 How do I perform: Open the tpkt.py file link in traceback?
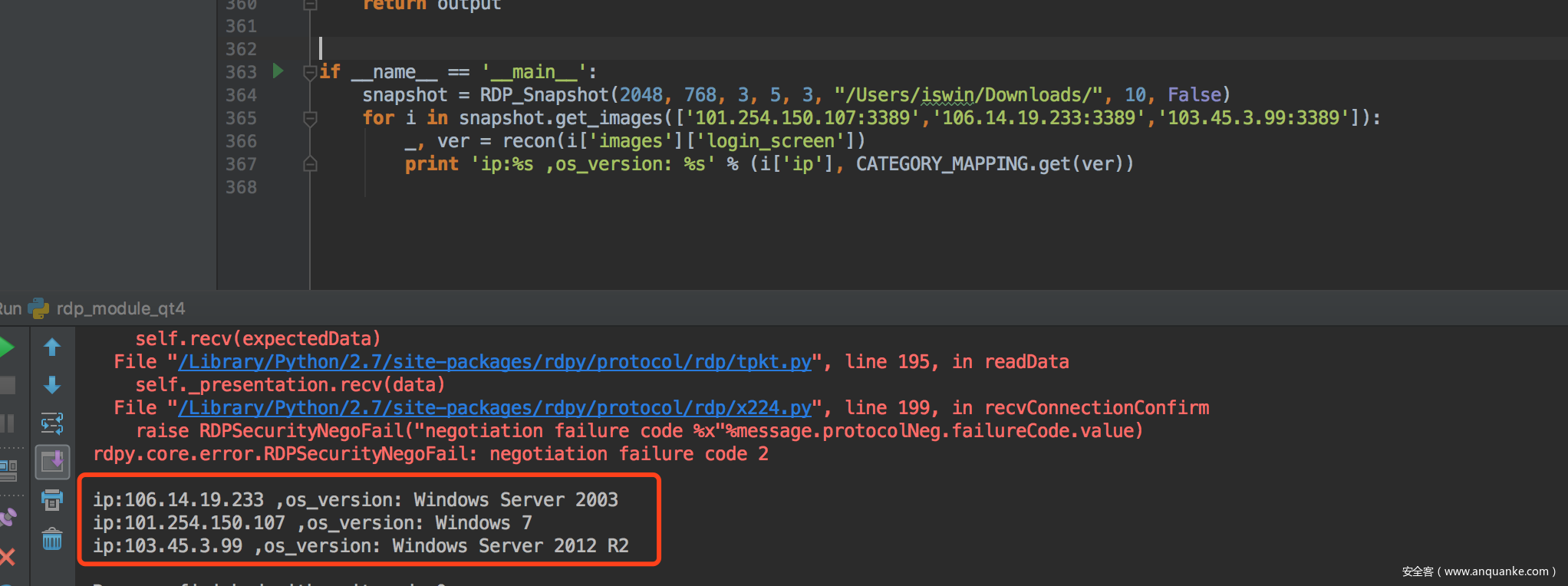point(495,362)
